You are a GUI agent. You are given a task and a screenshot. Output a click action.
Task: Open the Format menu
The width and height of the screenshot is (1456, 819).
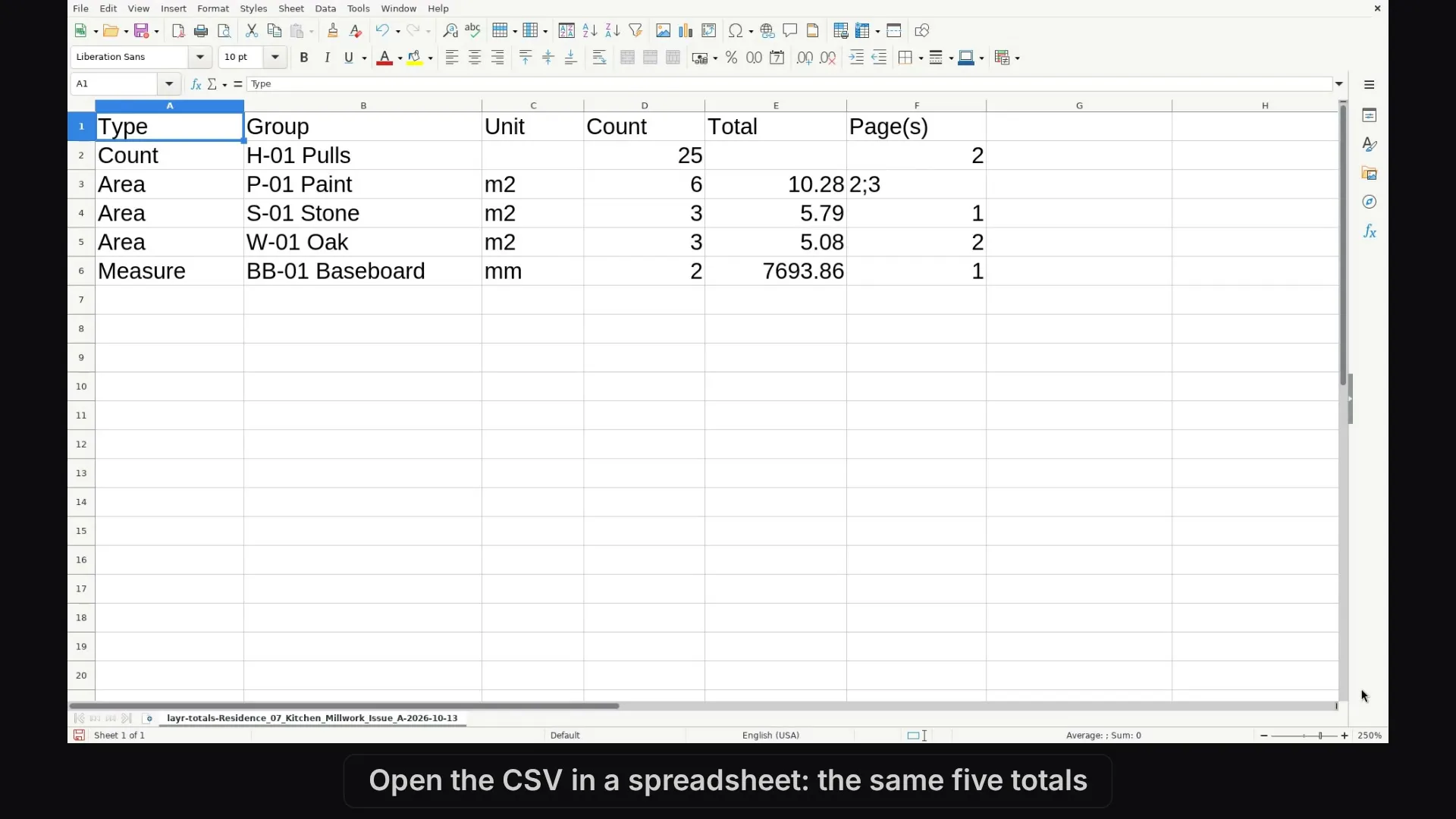(213, 8)
